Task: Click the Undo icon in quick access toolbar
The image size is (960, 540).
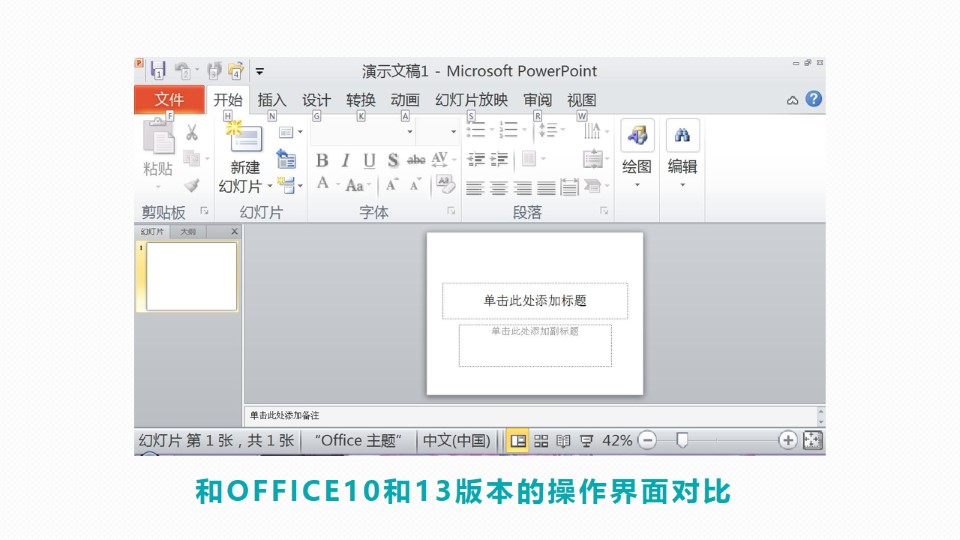Action: (182, 70)
